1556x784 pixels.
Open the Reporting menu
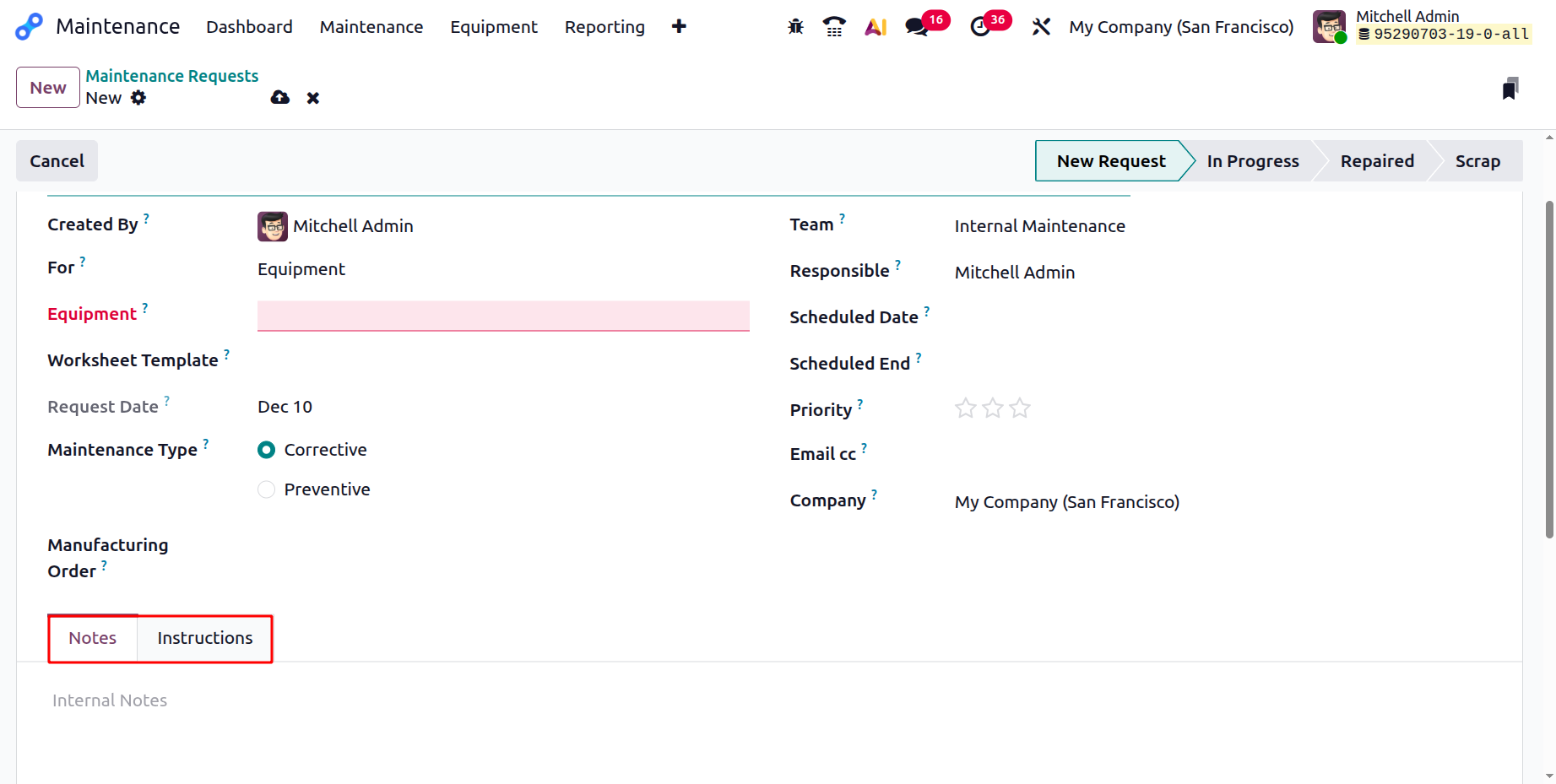tap(605, 27)
